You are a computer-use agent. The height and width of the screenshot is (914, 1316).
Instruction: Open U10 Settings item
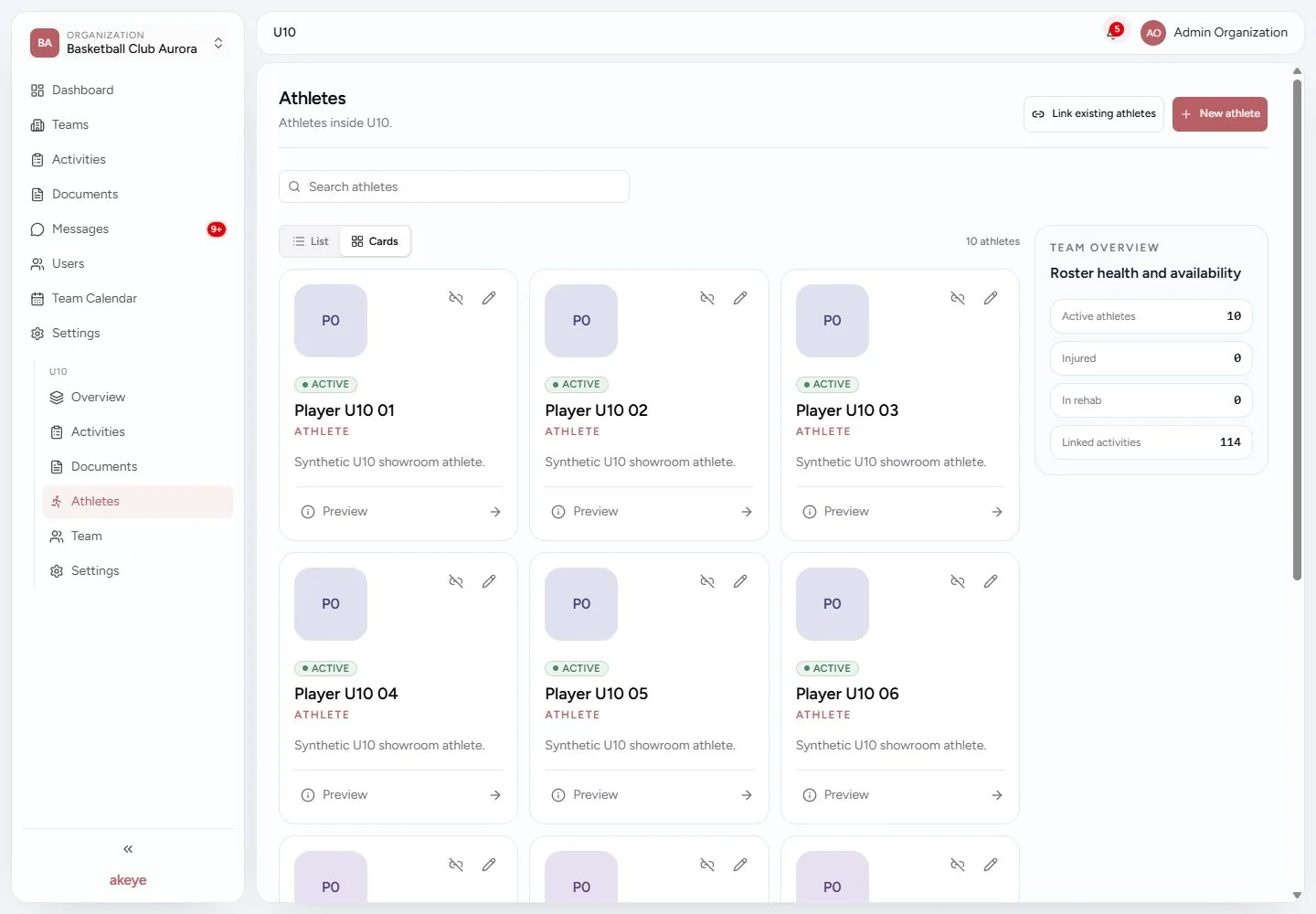[x=137, y=570]
